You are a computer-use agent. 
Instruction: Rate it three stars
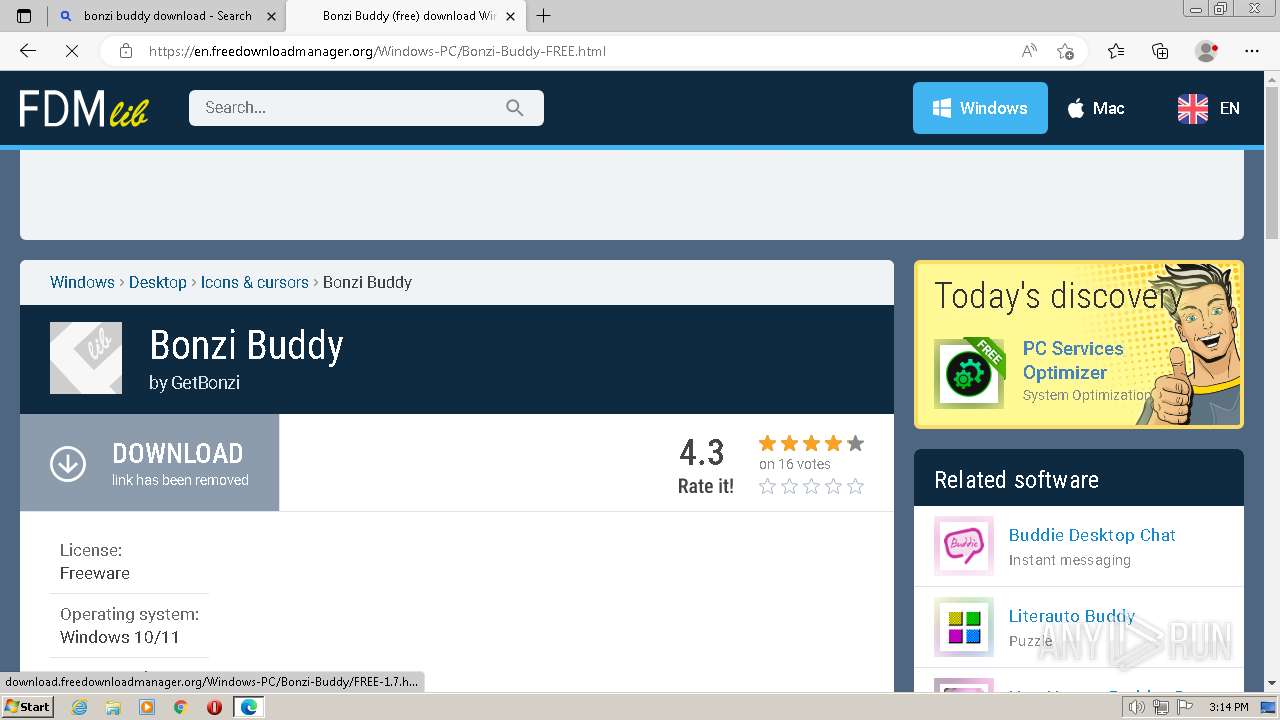[x=811, y=486]
